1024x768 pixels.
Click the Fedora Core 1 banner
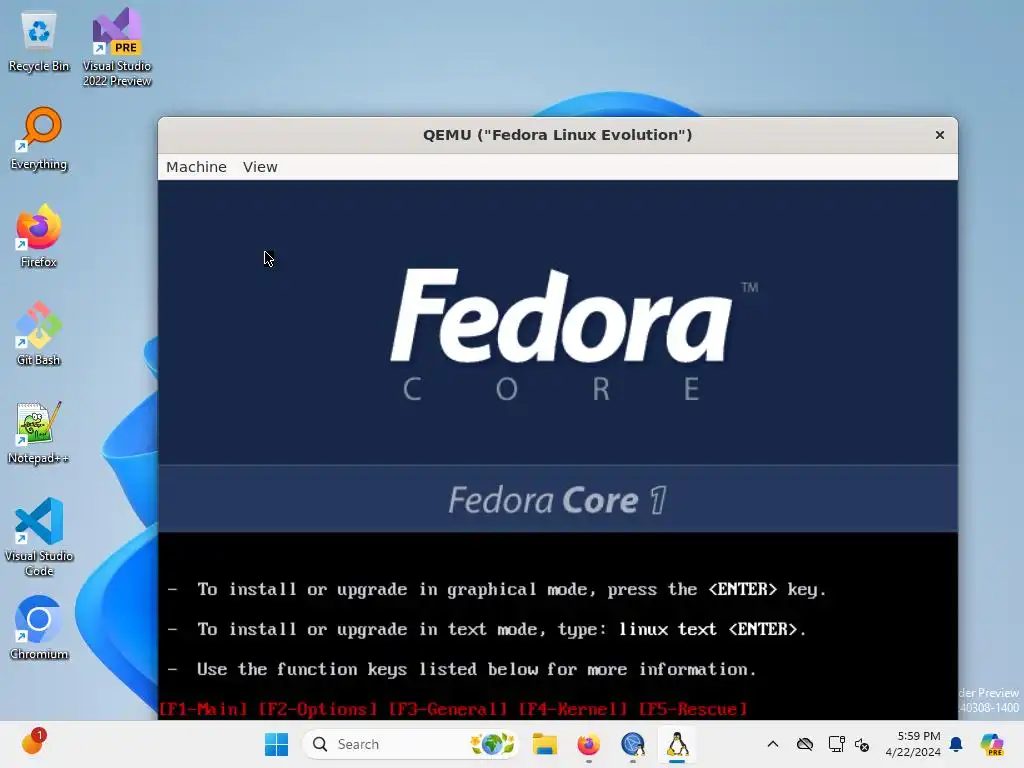pos(558,500)
